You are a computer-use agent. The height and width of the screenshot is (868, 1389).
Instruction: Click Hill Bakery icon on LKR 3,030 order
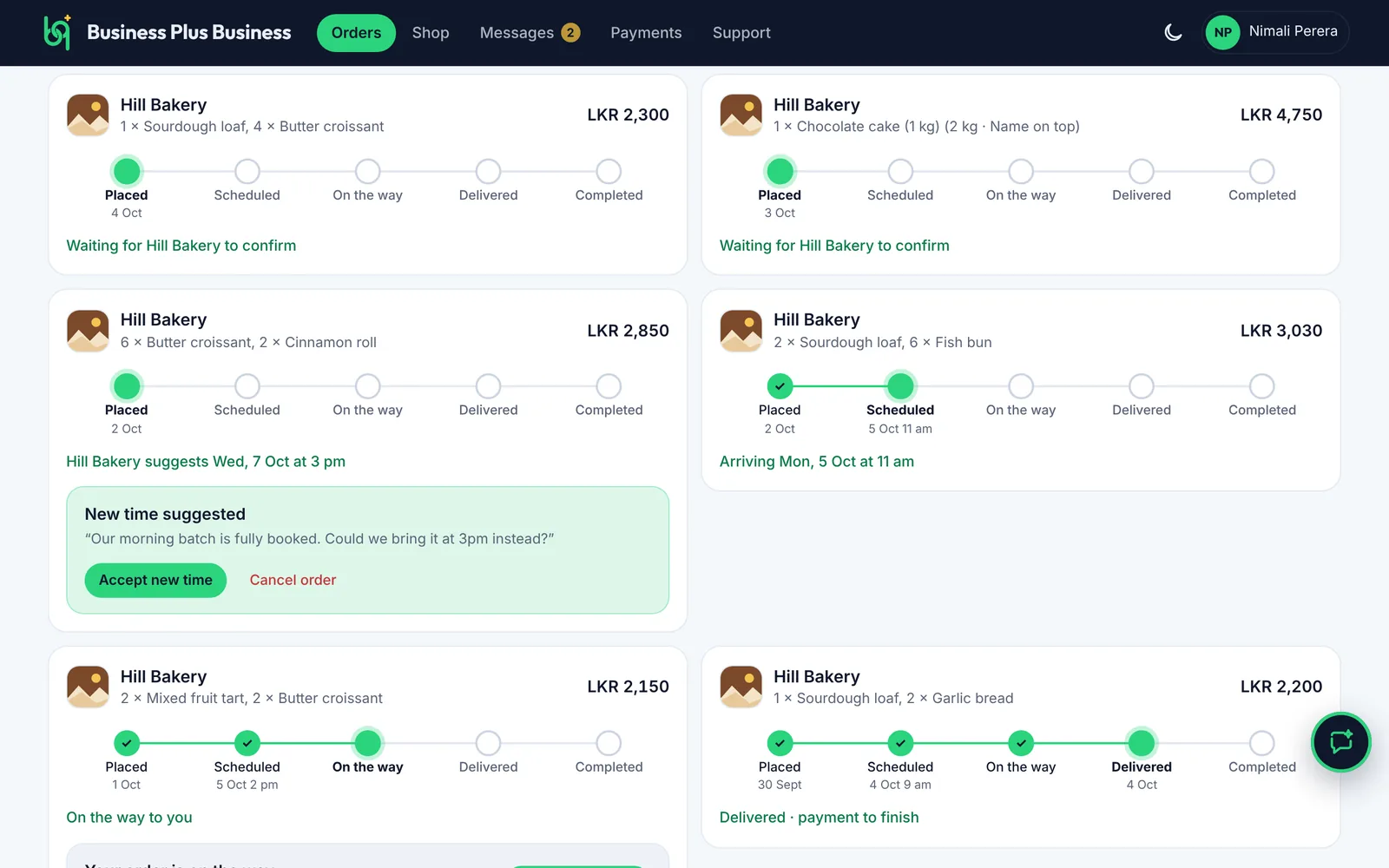coord(741,331)
